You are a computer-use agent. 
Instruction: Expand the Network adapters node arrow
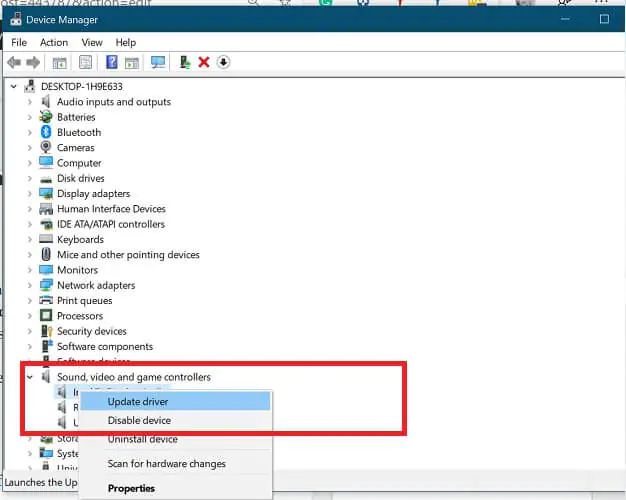coord(30,285)
